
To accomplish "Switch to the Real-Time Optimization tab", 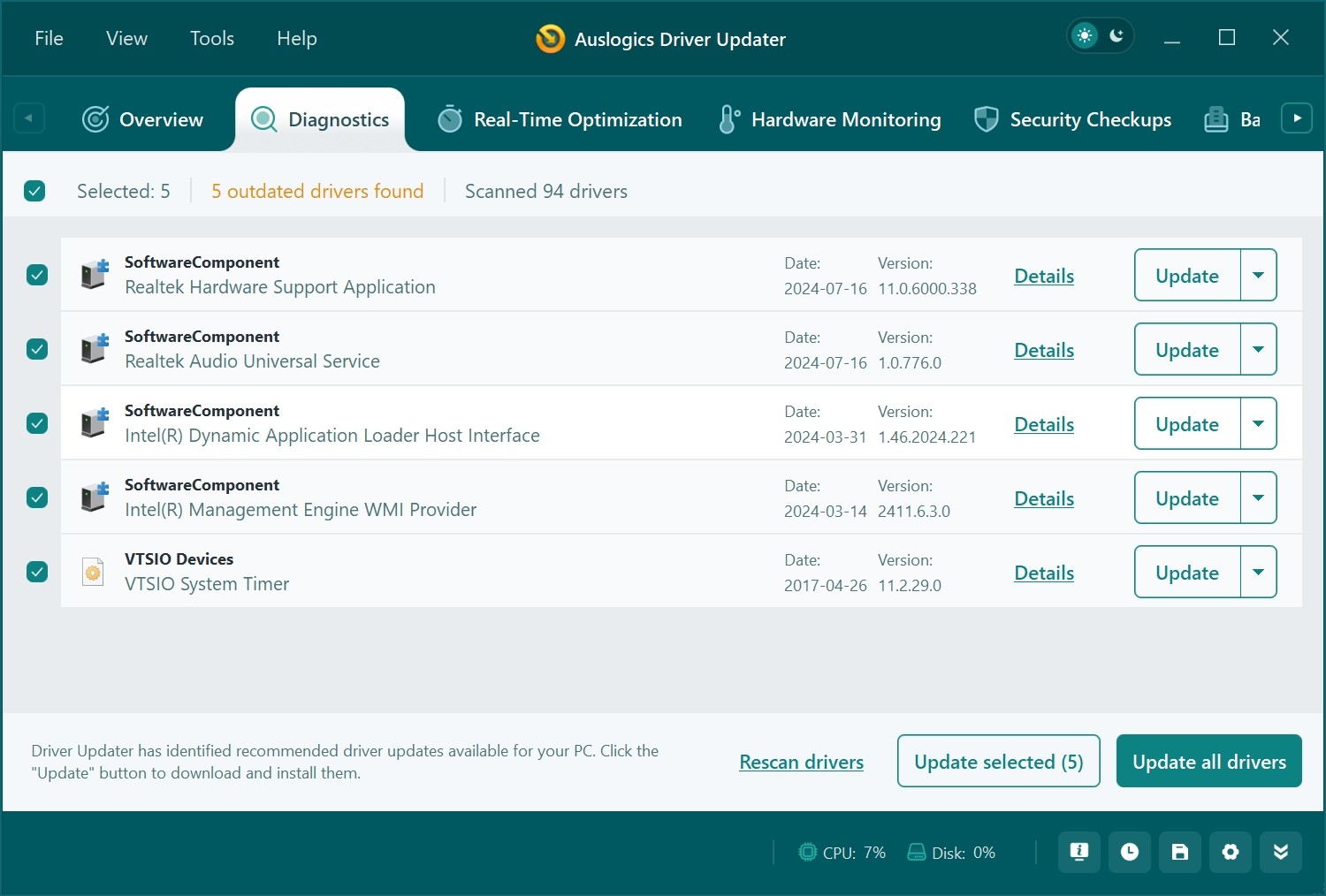I will (x=560, y=119).
